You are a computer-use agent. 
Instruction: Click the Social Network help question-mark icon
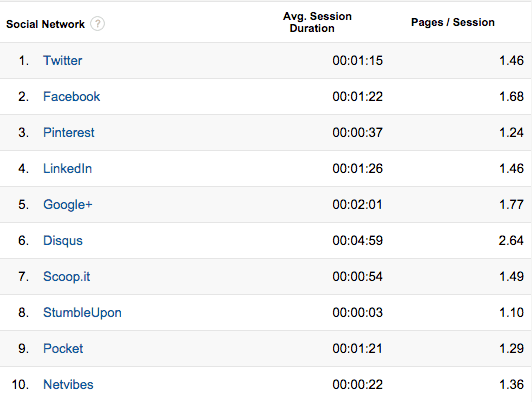pyautogui.click(x=97, y=24)
